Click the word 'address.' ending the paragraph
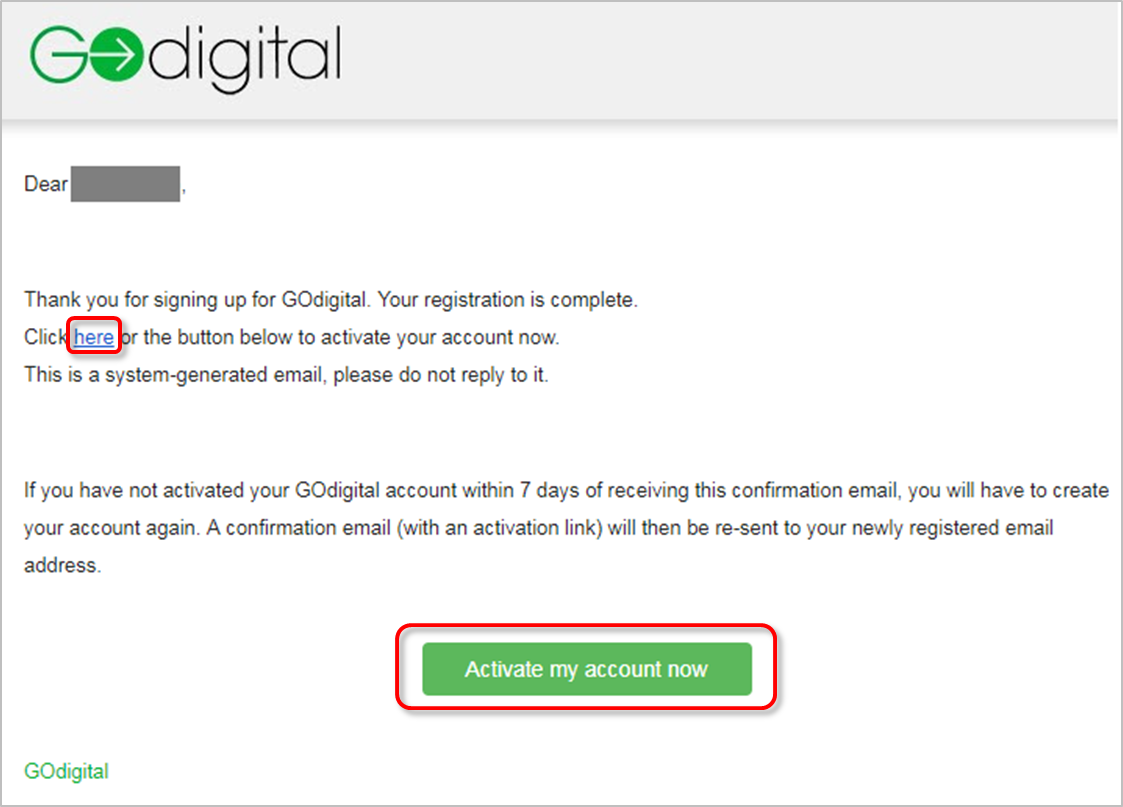This screenshot has width=1123, height=807. pyautogui.click(x=62, y=566)
